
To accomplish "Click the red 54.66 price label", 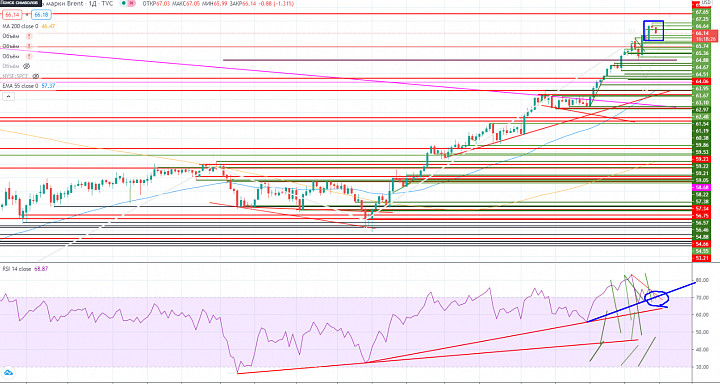I will 701,244.
